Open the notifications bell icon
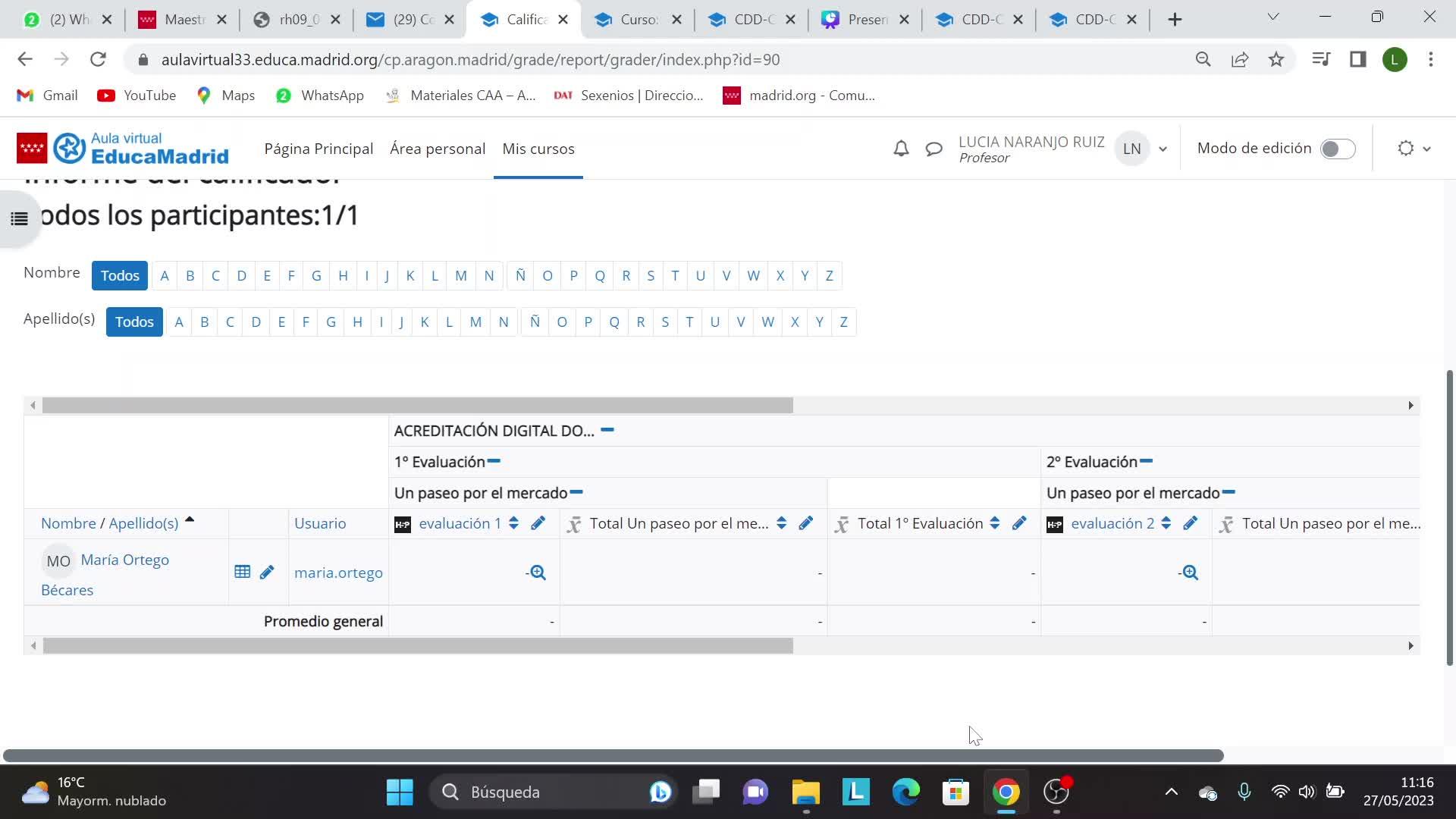 (901, 149)
